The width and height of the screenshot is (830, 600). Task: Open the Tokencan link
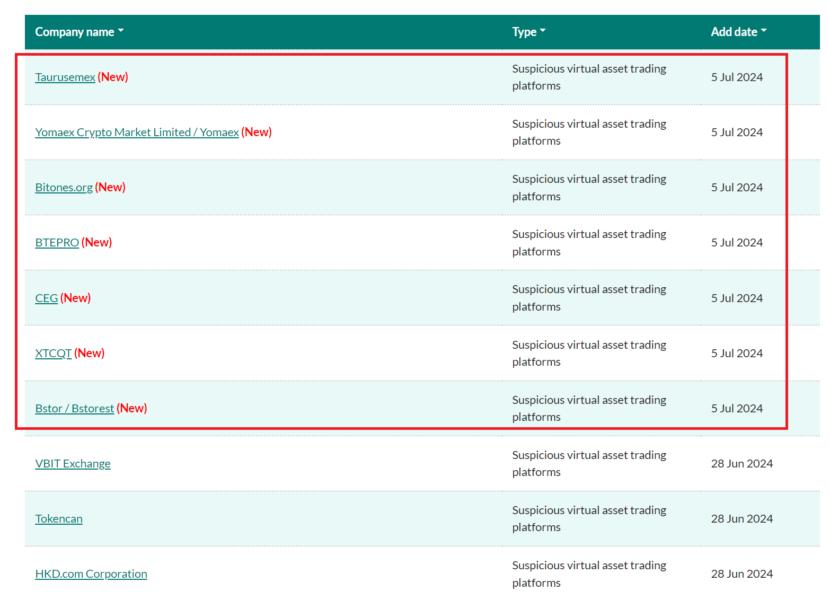click(x=59, y=519)
